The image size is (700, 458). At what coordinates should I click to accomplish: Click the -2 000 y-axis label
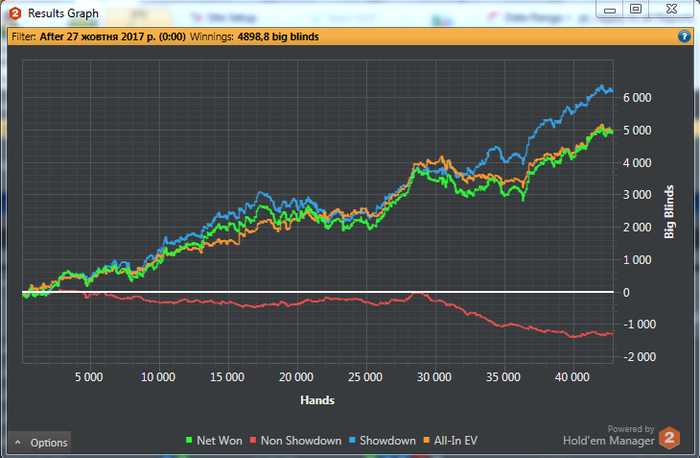point(639,357)
